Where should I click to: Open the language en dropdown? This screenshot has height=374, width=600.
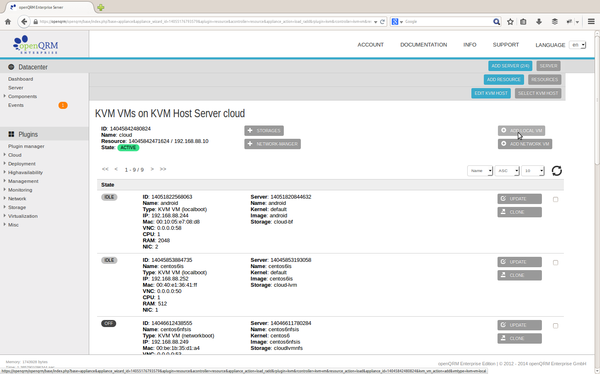[x=577, y=45]
